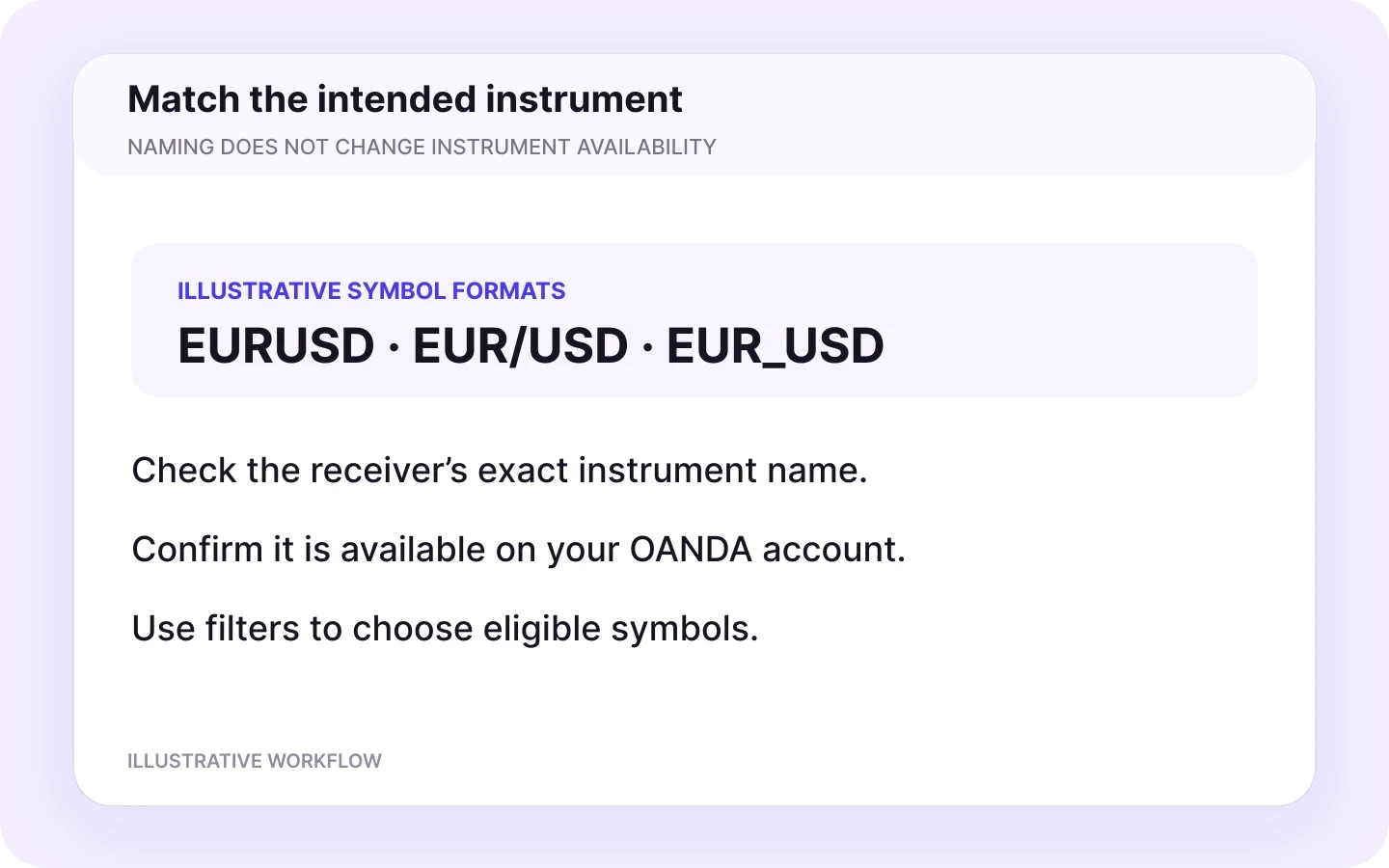Screen dimensions: 1389x868
Task: Click the word 'filters' in the last line
Action: click(x=253, y=629)
